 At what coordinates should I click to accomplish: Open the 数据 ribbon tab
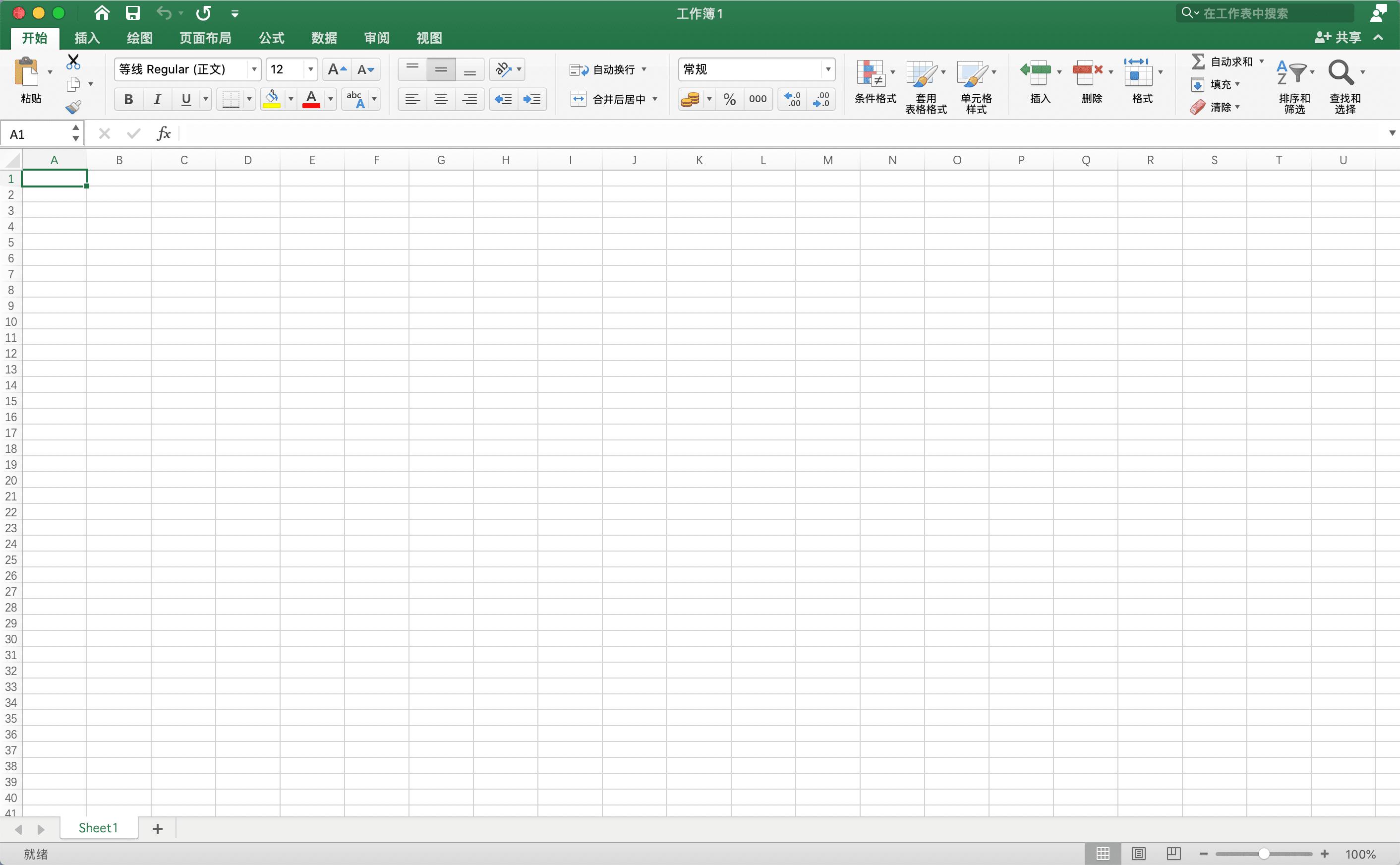pos(324,38)
